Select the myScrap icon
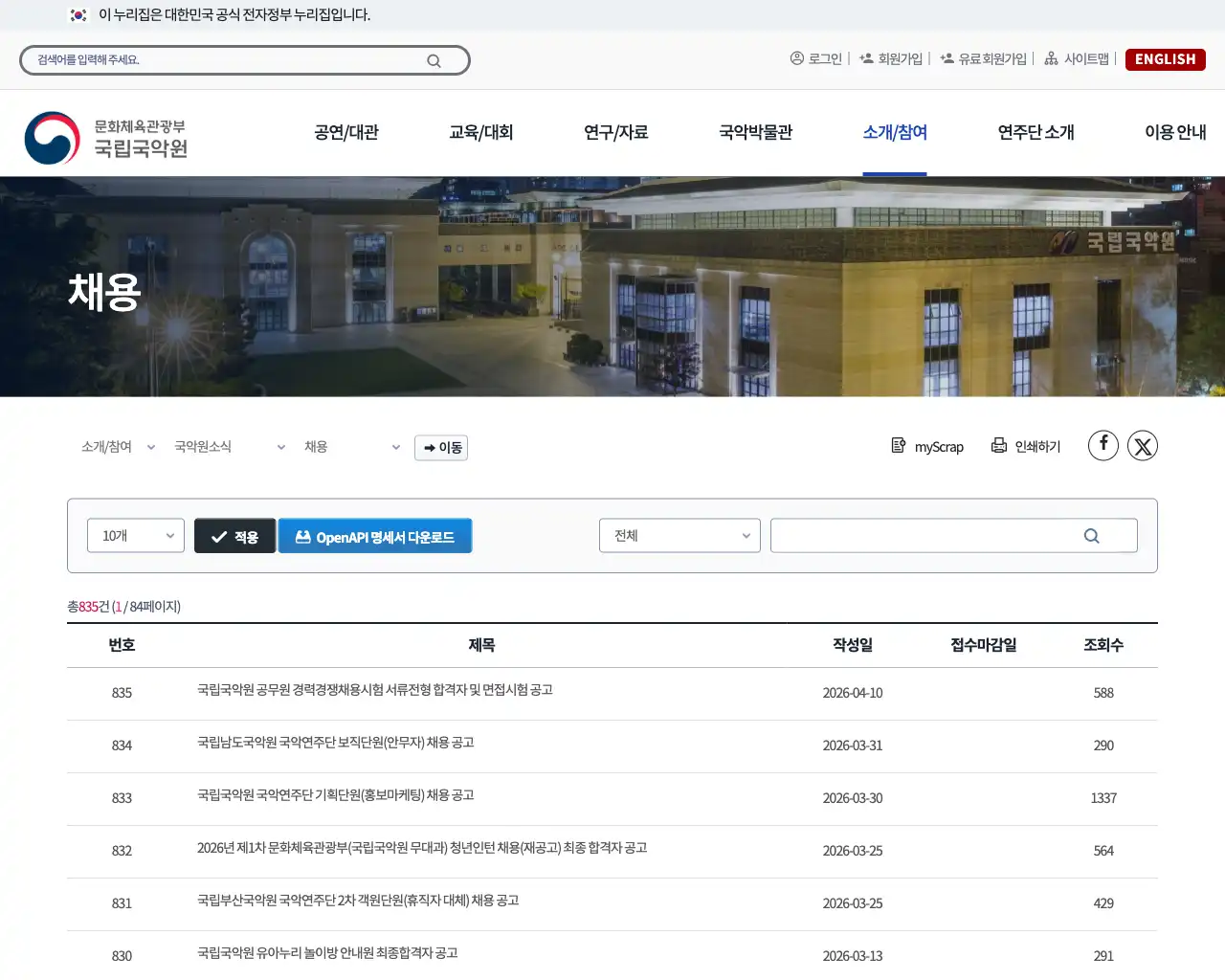Screen dimensions: 1225x980 coord(899,445)
